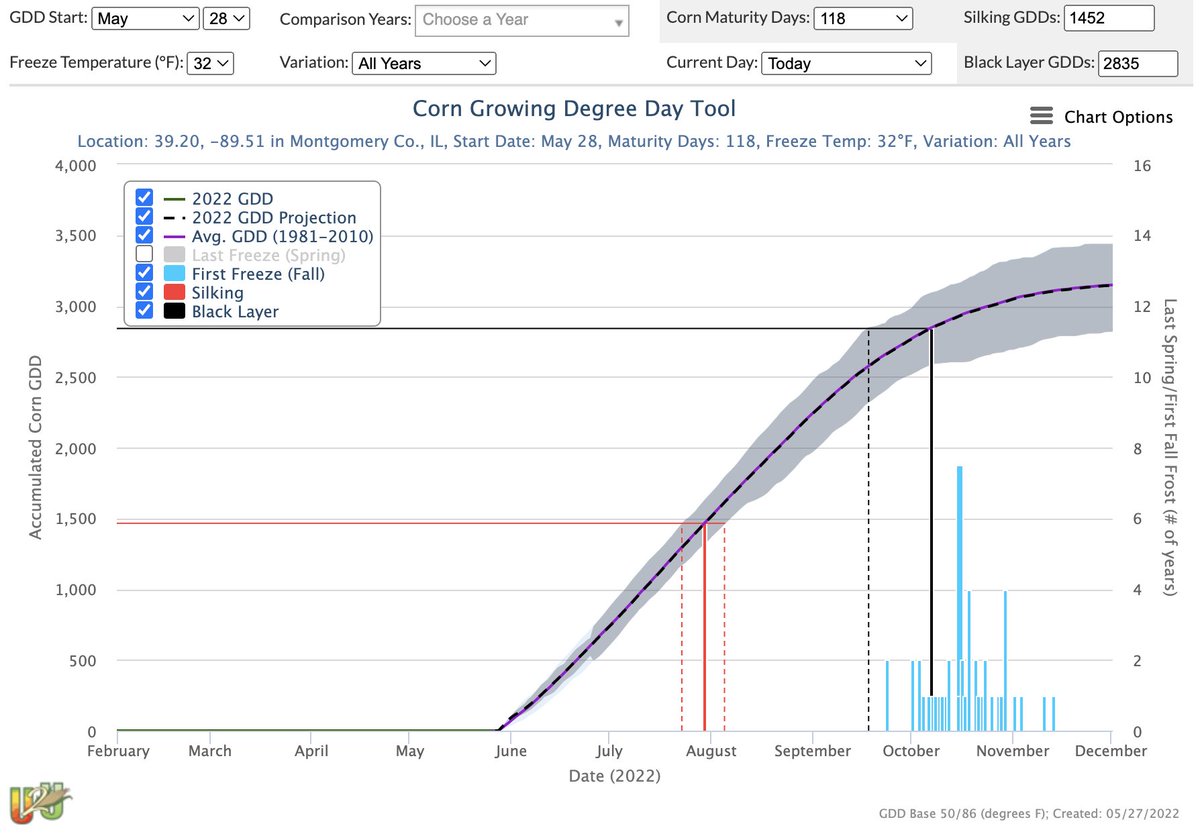Click the February x-axis label

[x=118, y=751]
